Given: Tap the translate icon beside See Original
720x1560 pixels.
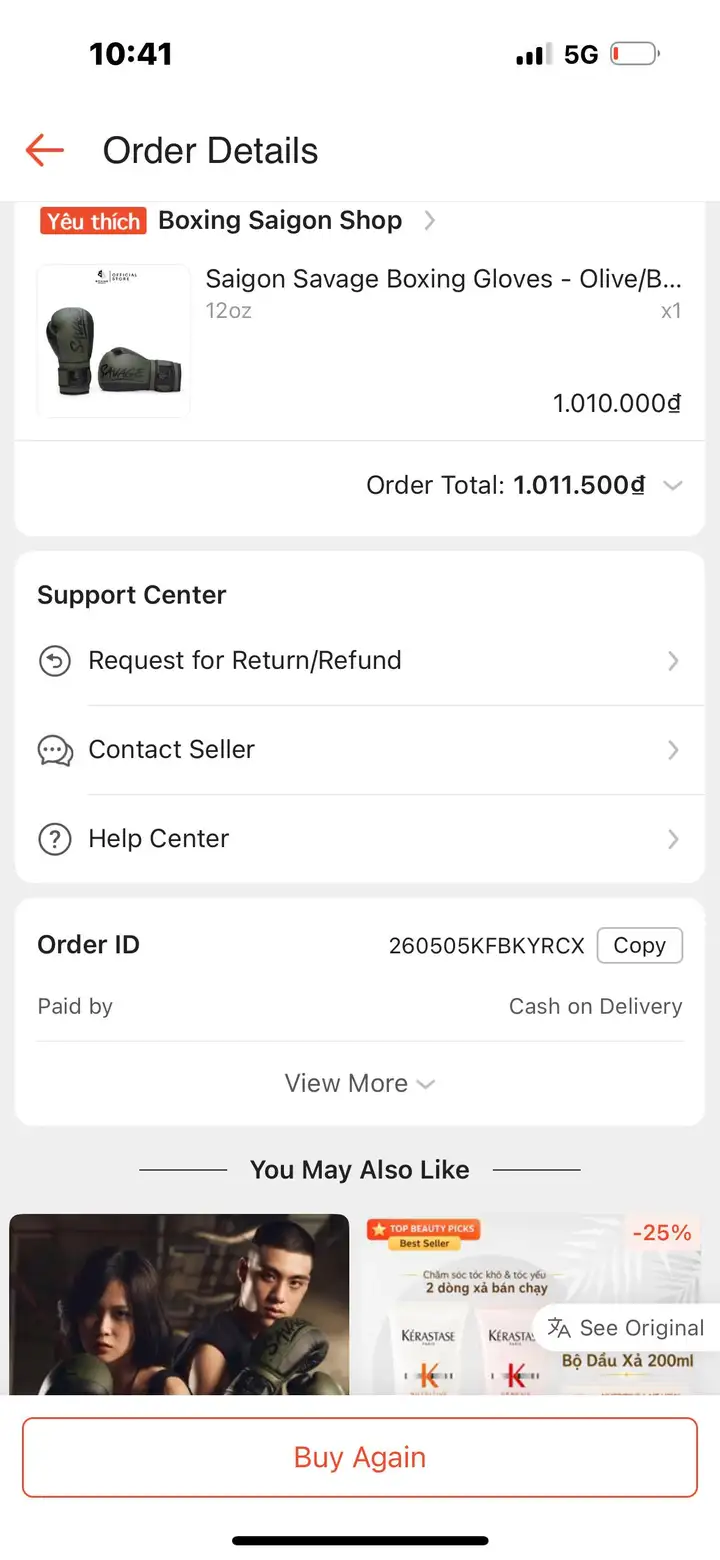Looking at the screenshot, I should (x=559, y=1328).
